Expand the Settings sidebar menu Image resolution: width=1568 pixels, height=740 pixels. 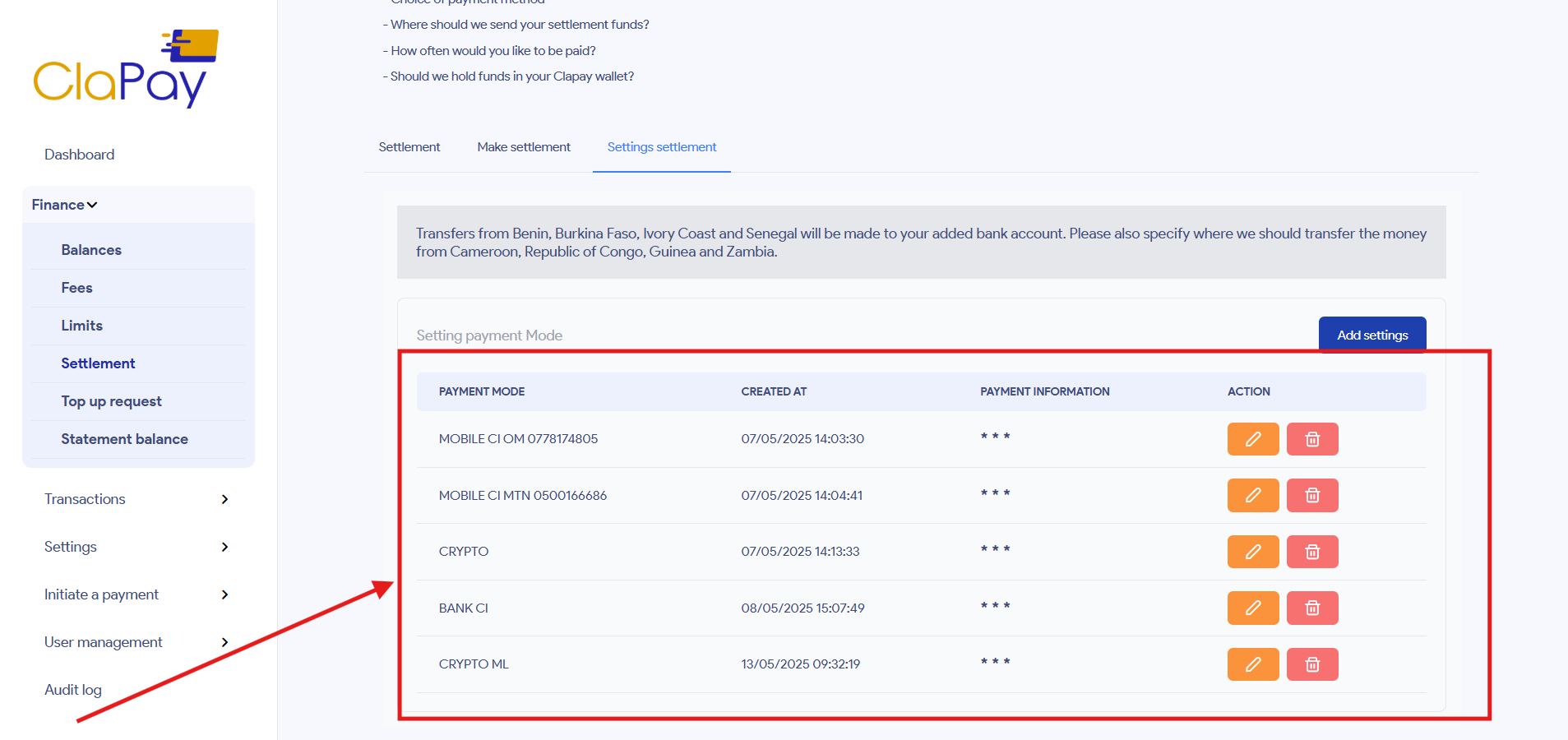tap(136, 547)
